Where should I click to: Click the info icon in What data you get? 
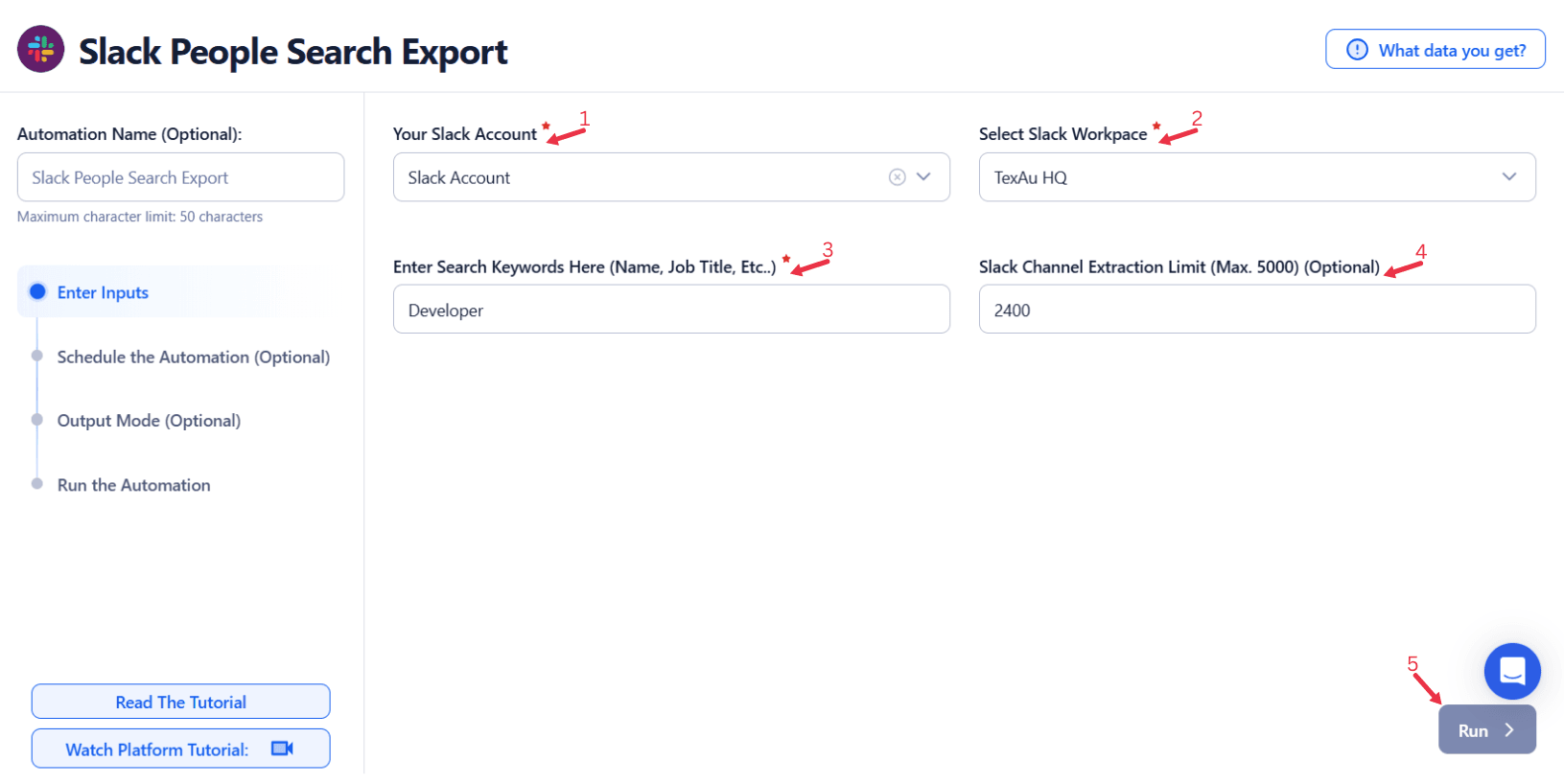1357,50
